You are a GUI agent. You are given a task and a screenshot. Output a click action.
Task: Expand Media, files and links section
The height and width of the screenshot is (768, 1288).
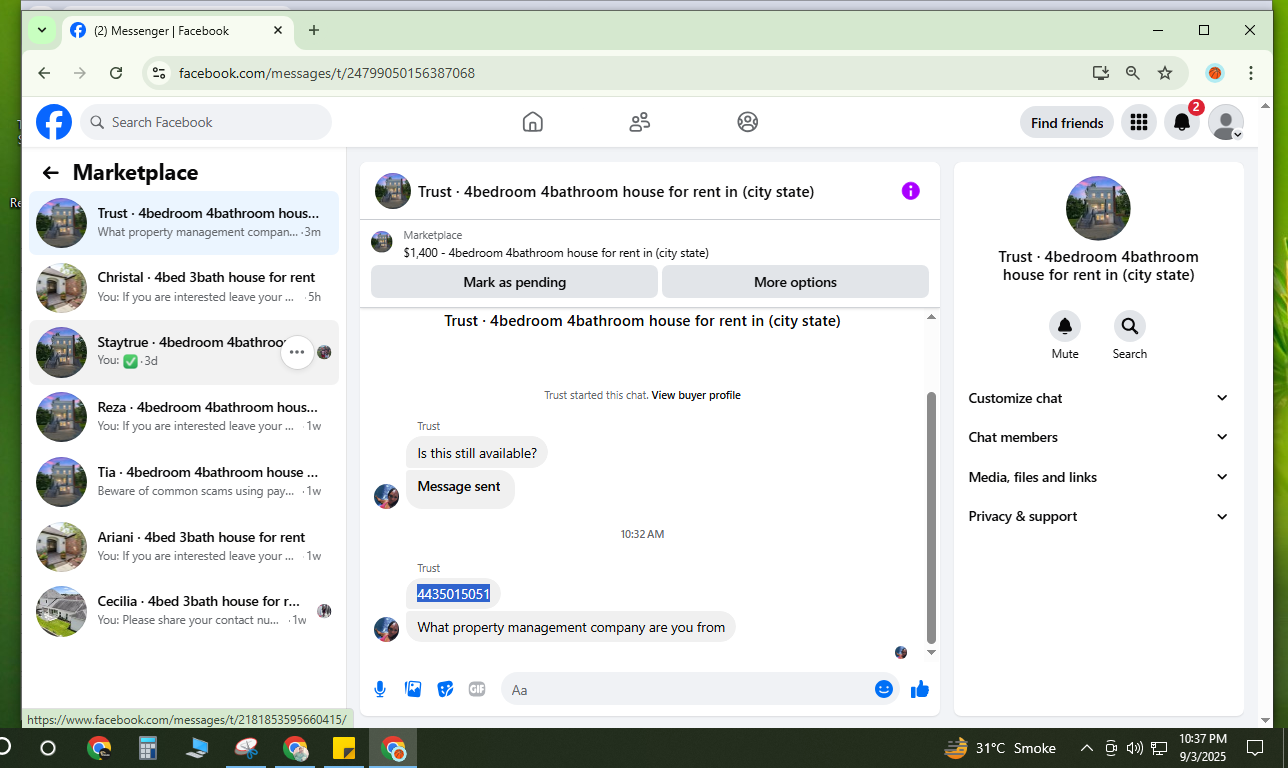(x=1098, y=477)
